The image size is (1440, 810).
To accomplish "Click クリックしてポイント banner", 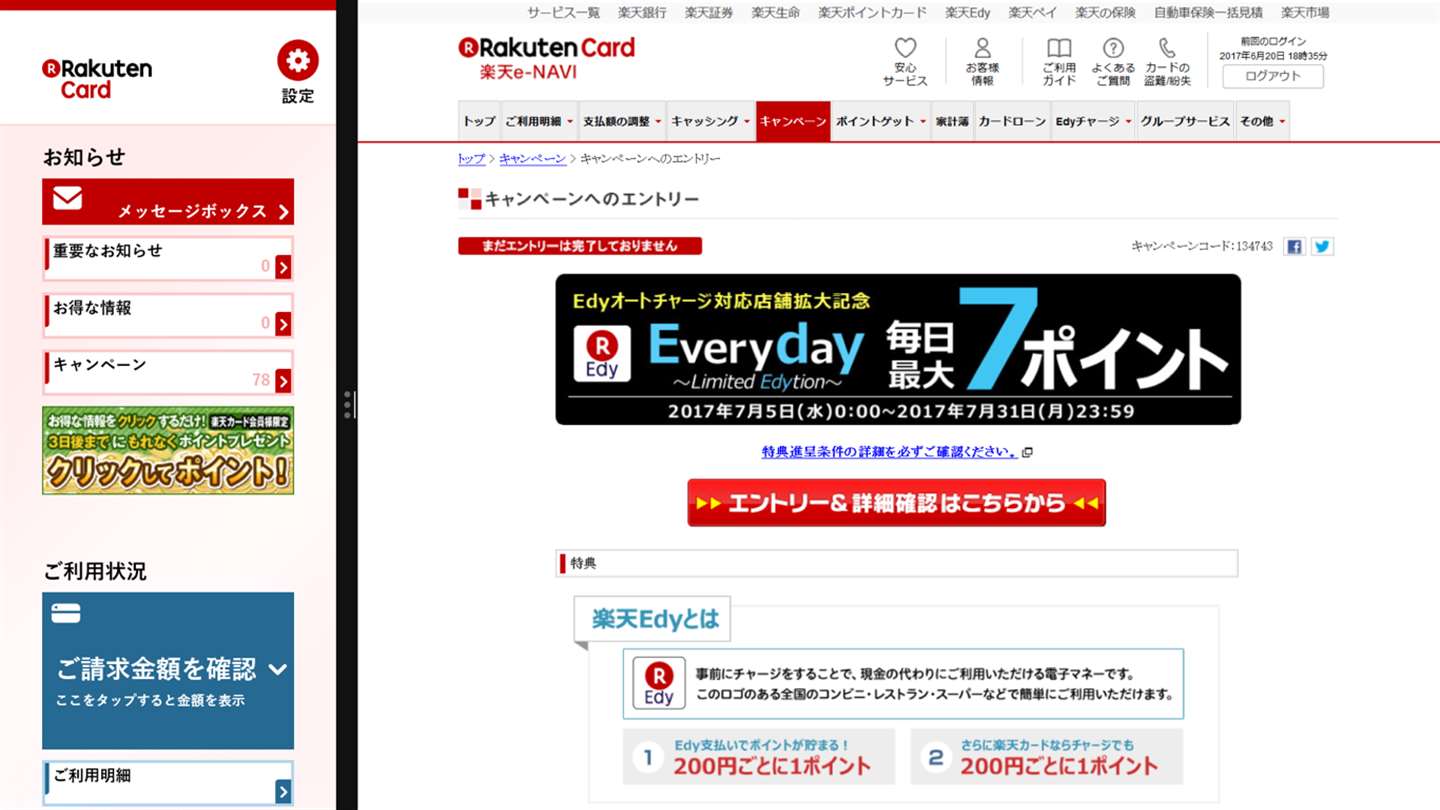I will (x=168, y=450).
